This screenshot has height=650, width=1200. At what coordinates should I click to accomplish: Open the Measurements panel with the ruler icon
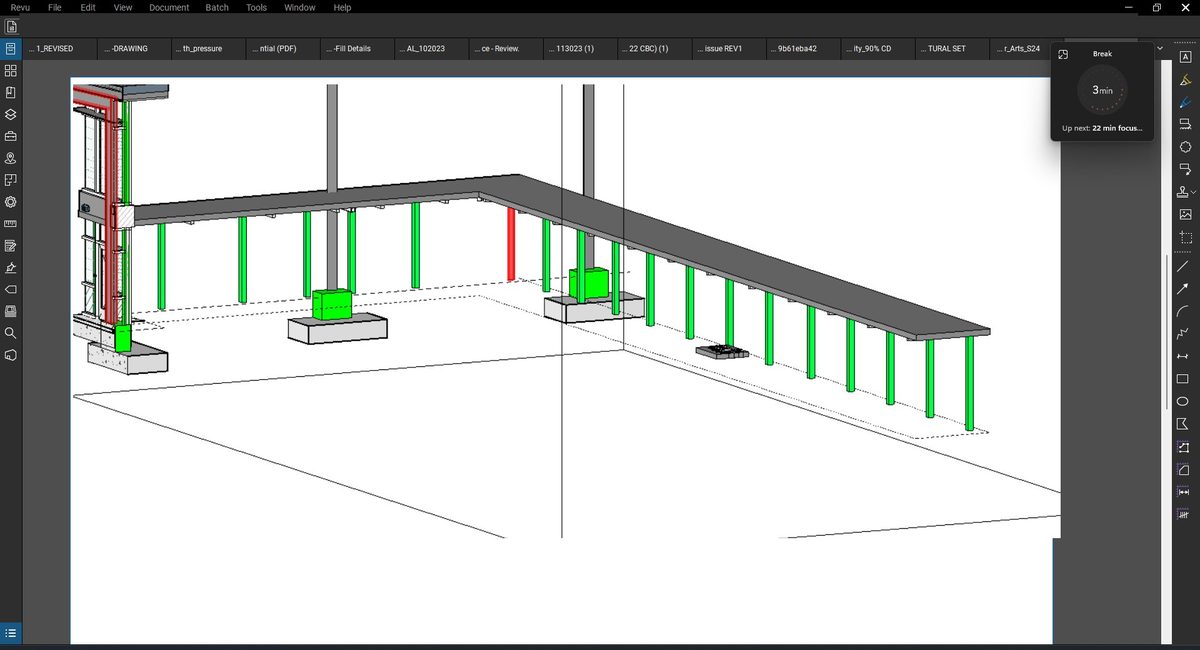coord(10,224)
